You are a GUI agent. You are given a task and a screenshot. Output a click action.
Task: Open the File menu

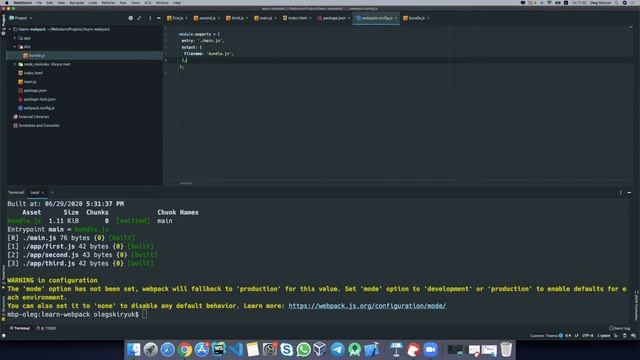coord(39,3)
